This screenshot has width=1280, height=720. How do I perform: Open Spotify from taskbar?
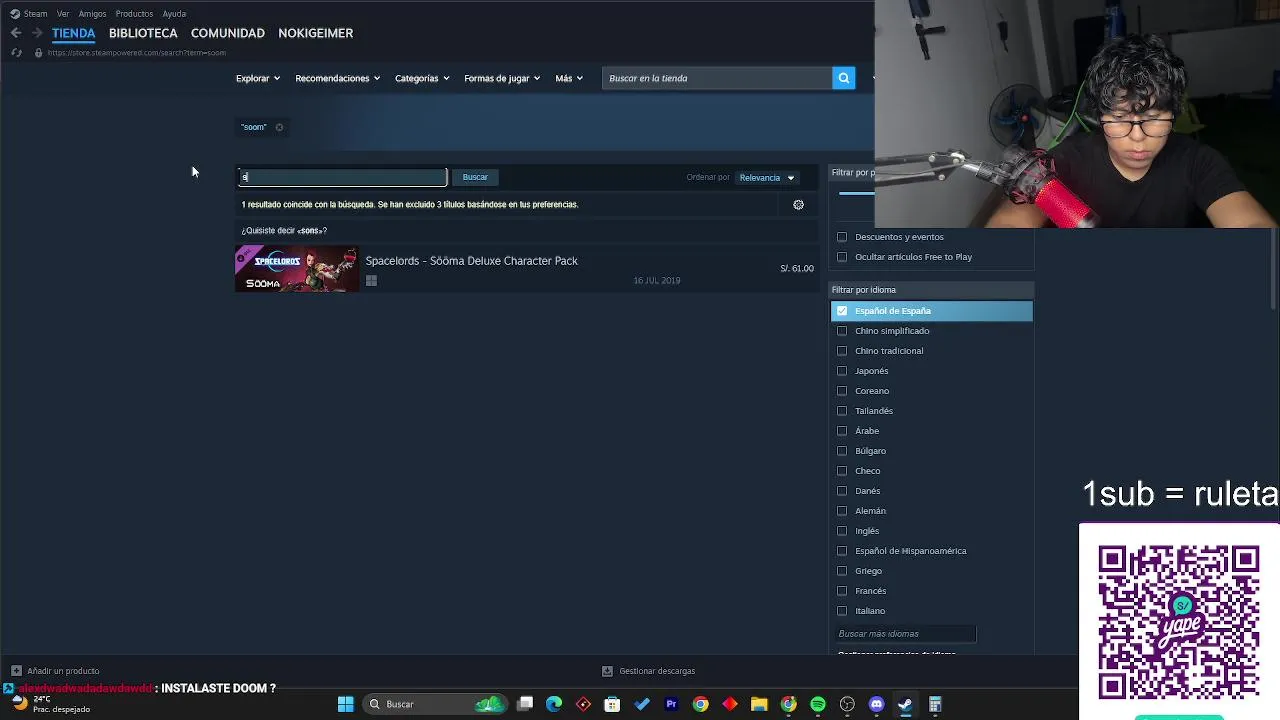pyautogui.click(x=818, y=704)
